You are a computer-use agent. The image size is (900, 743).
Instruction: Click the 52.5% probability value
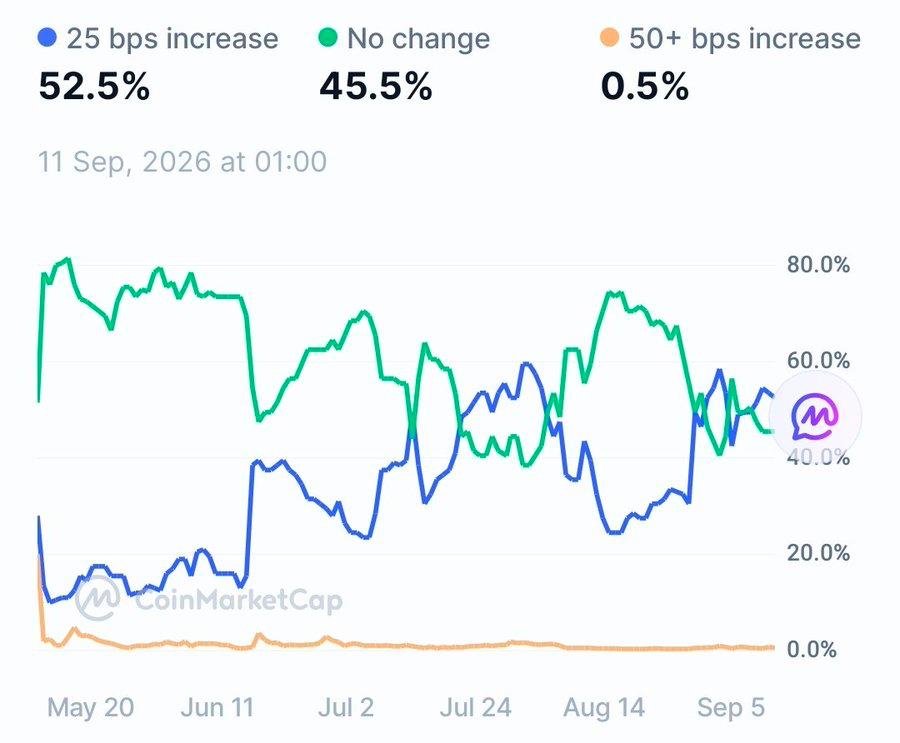click(94, 87)
